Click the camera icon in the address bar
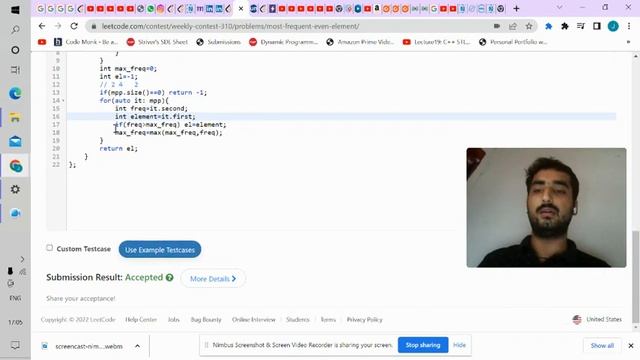Screen dimensions: 640x360 point(497,26)
